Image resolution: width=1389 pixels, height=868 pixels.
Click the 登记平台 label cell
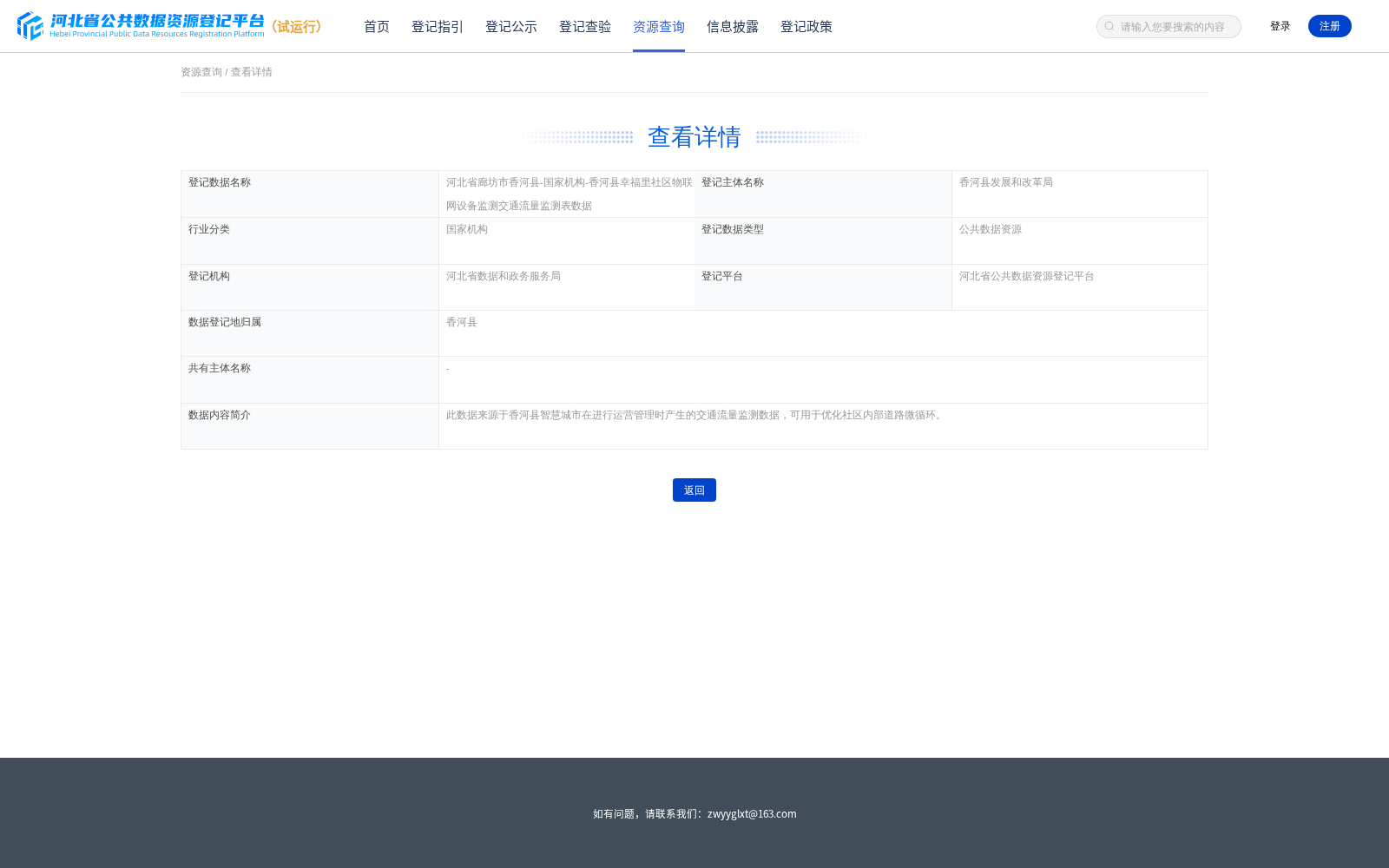click(x=823, y=287)
